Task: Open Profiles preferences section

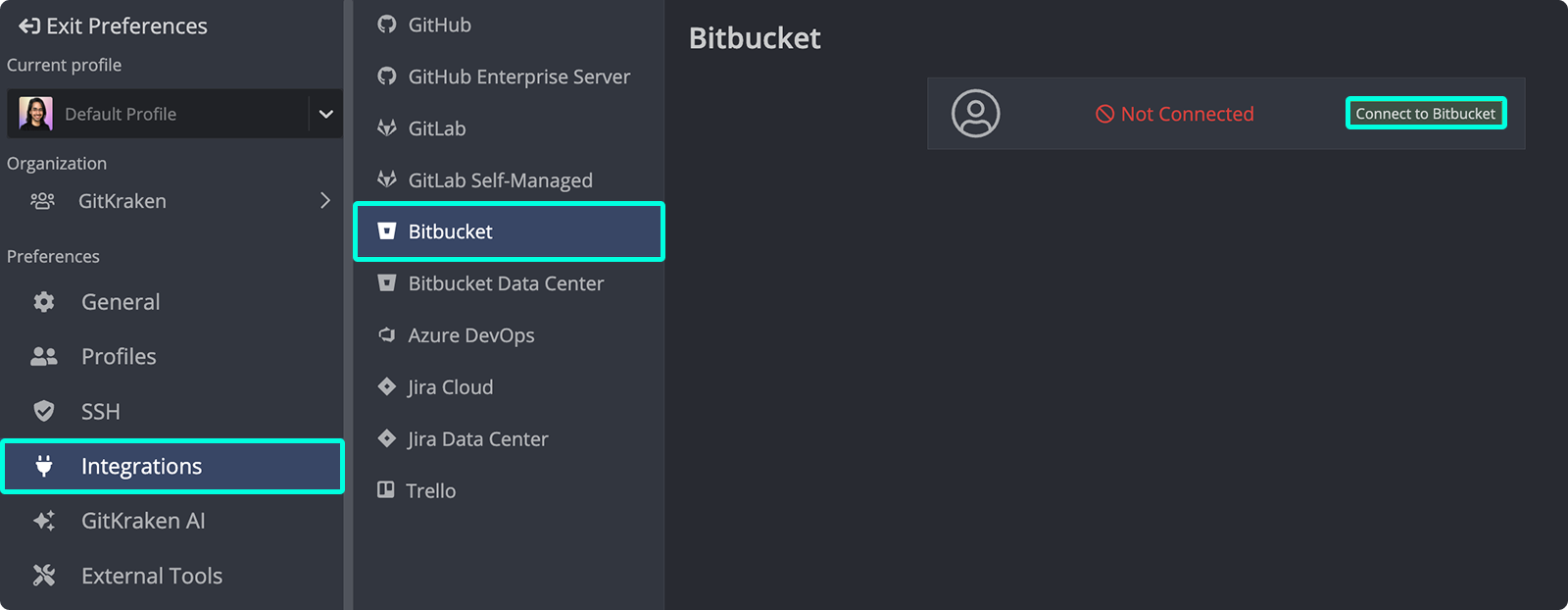Action: click(x=119, y=357)
